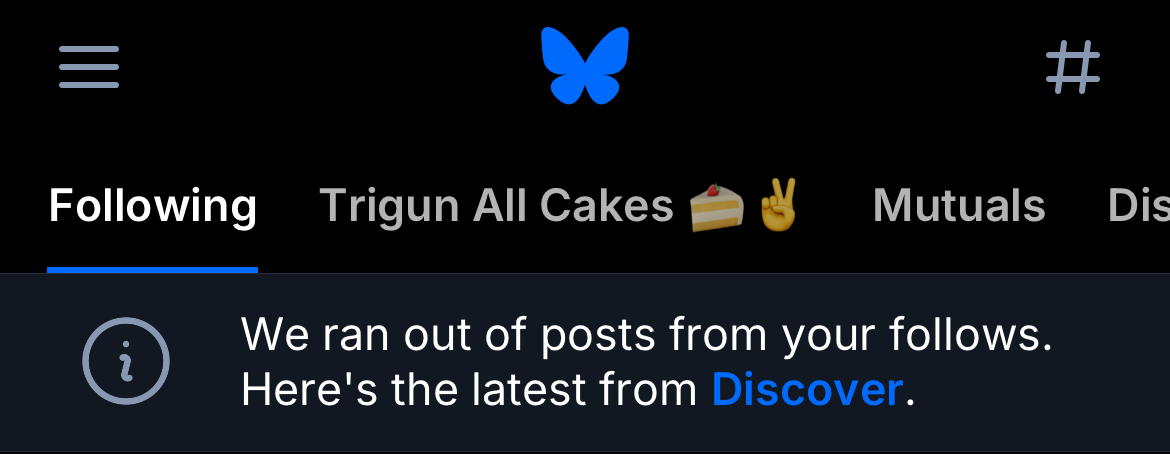The width and height of the screenshot is (1170, 454).
Task: Tap the pound-sign feeds button
Action: click(1073, 66)
